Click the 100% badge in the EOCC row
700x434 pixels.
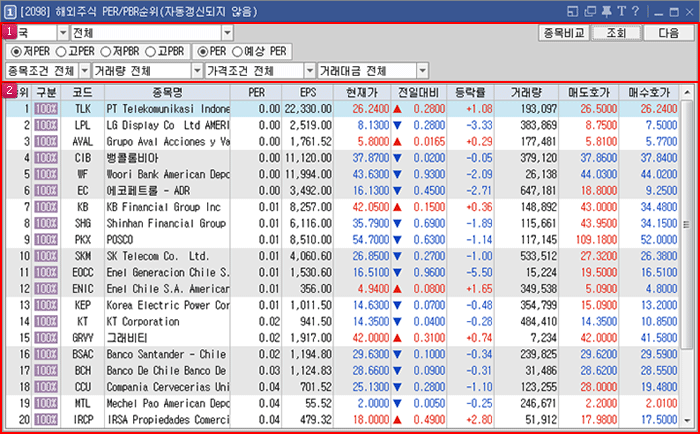pyautogui.click(x=46, y=272)
